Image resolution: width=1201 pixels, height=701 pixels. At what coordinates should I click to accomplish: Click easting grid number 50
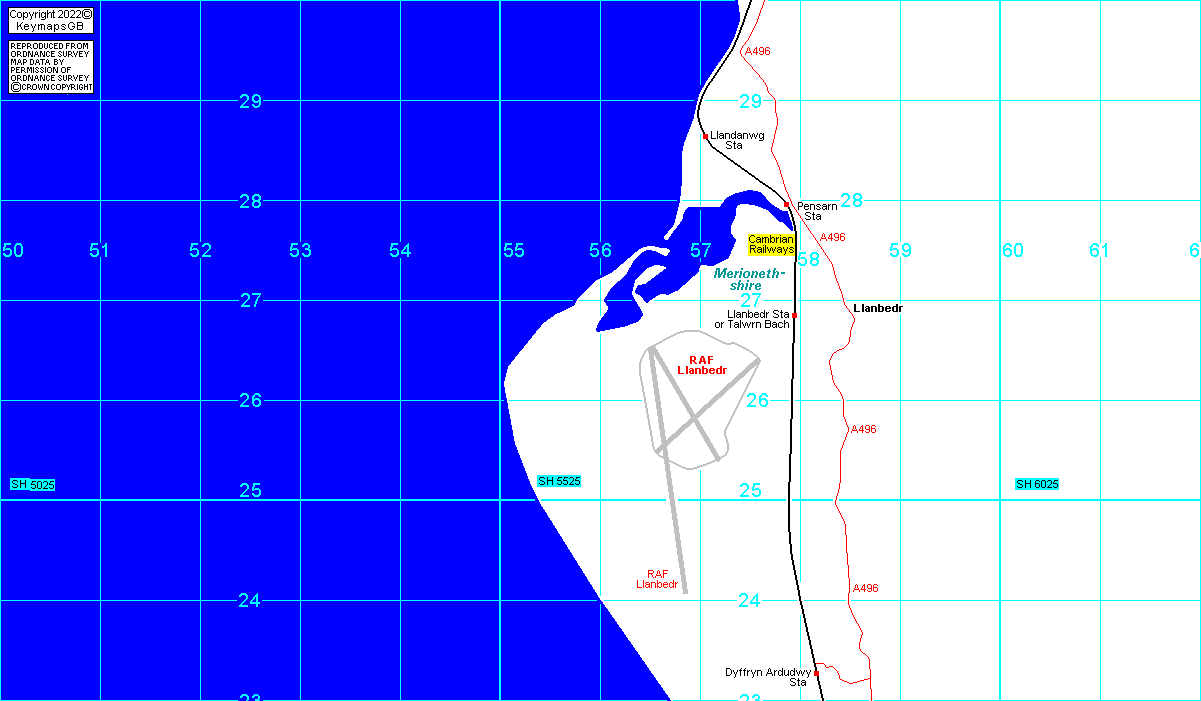click(x=12, y=250)
